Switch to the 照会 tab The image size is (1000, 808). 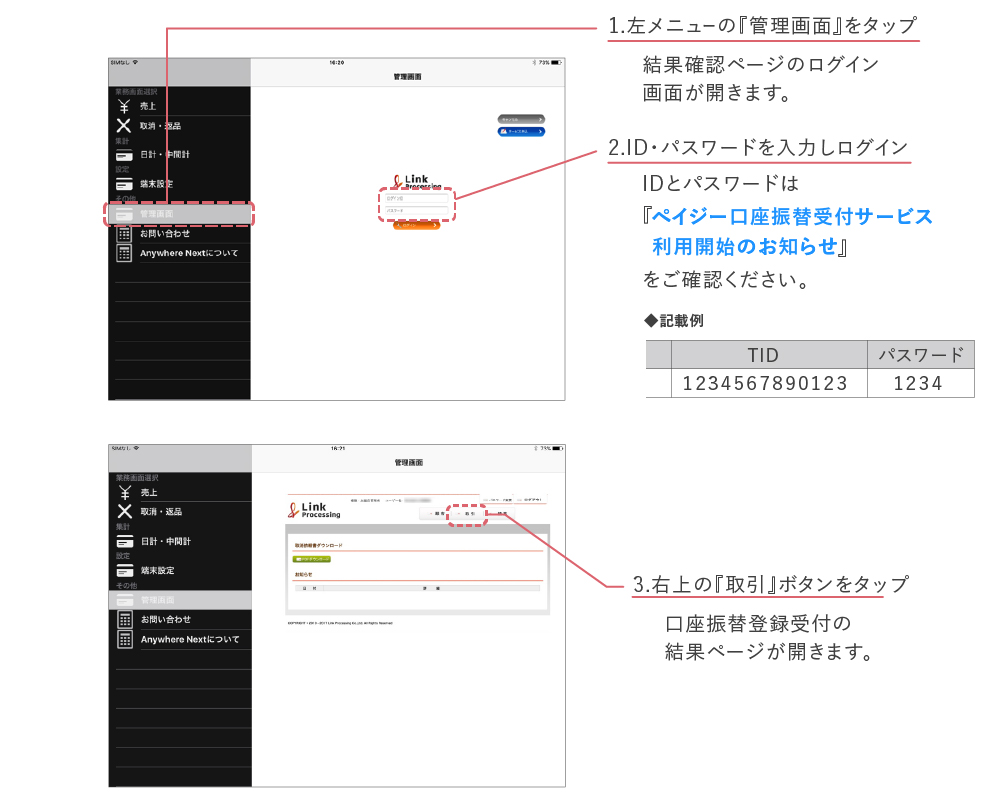tap(437, 512)
